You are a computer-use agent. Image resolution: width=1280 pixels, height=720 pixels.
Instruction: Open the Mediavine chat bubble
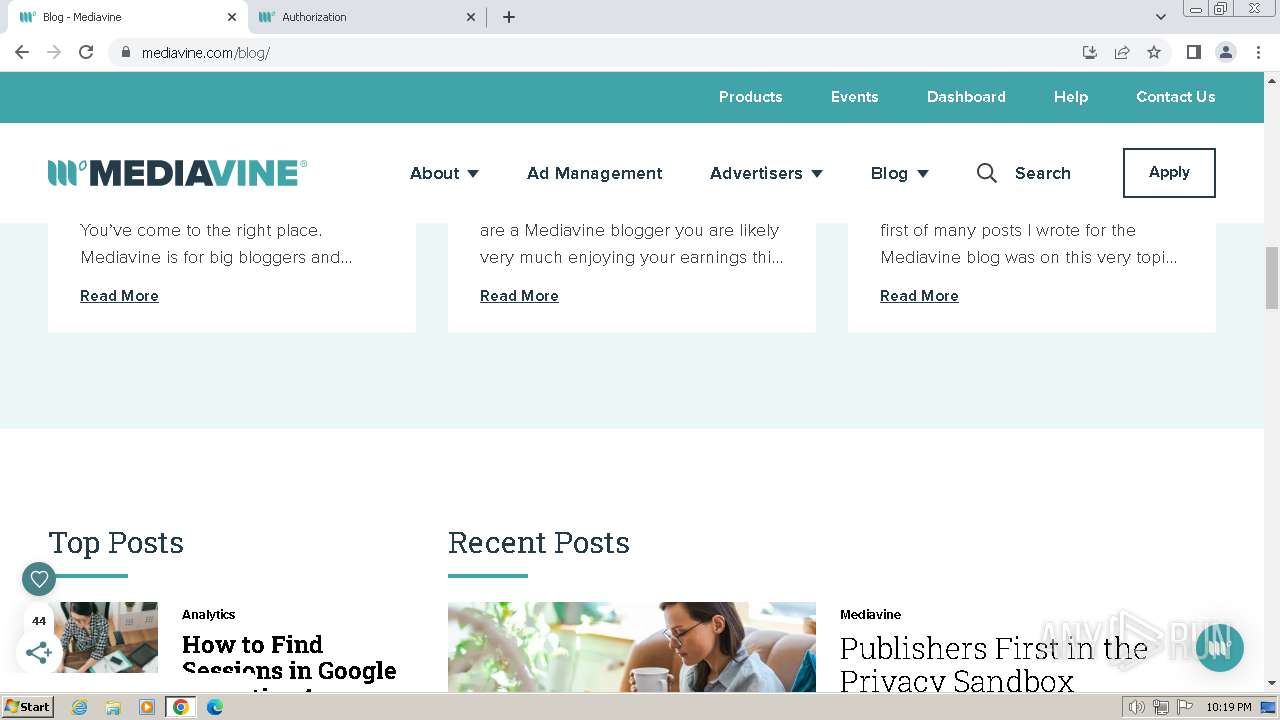[x=1218, y=648]
